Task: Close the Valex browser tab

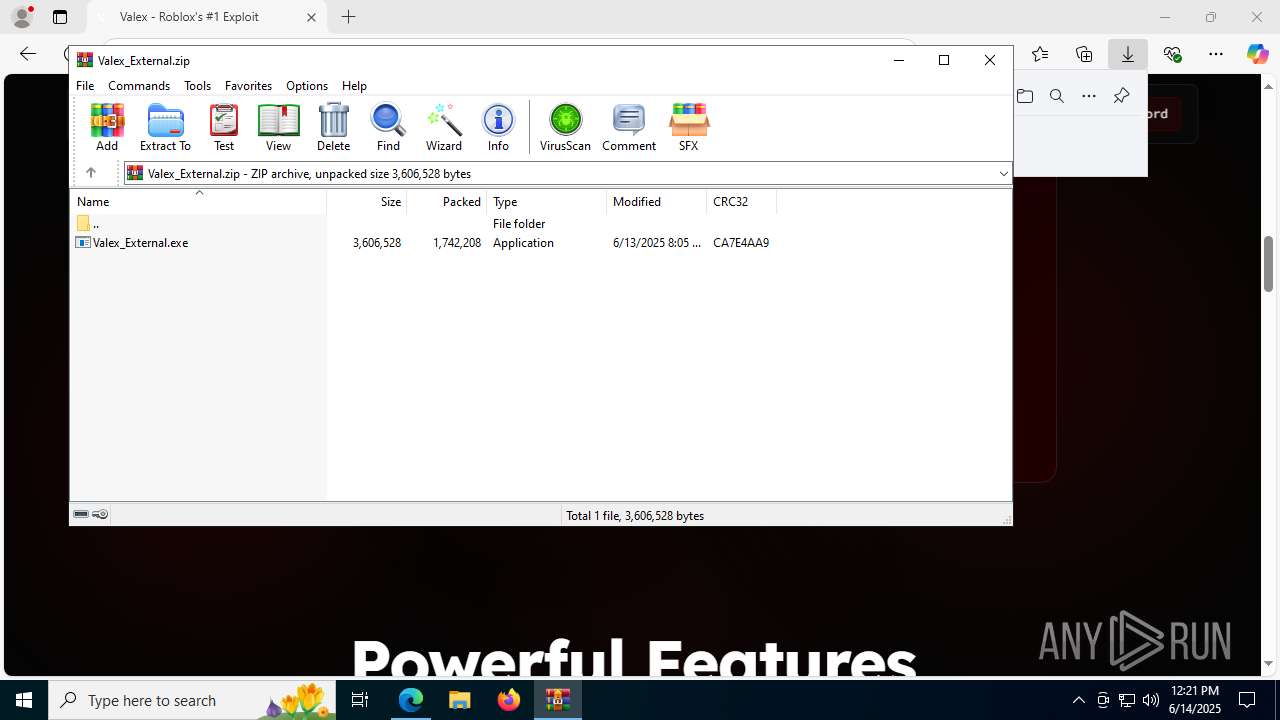Action: click(311, 17)
